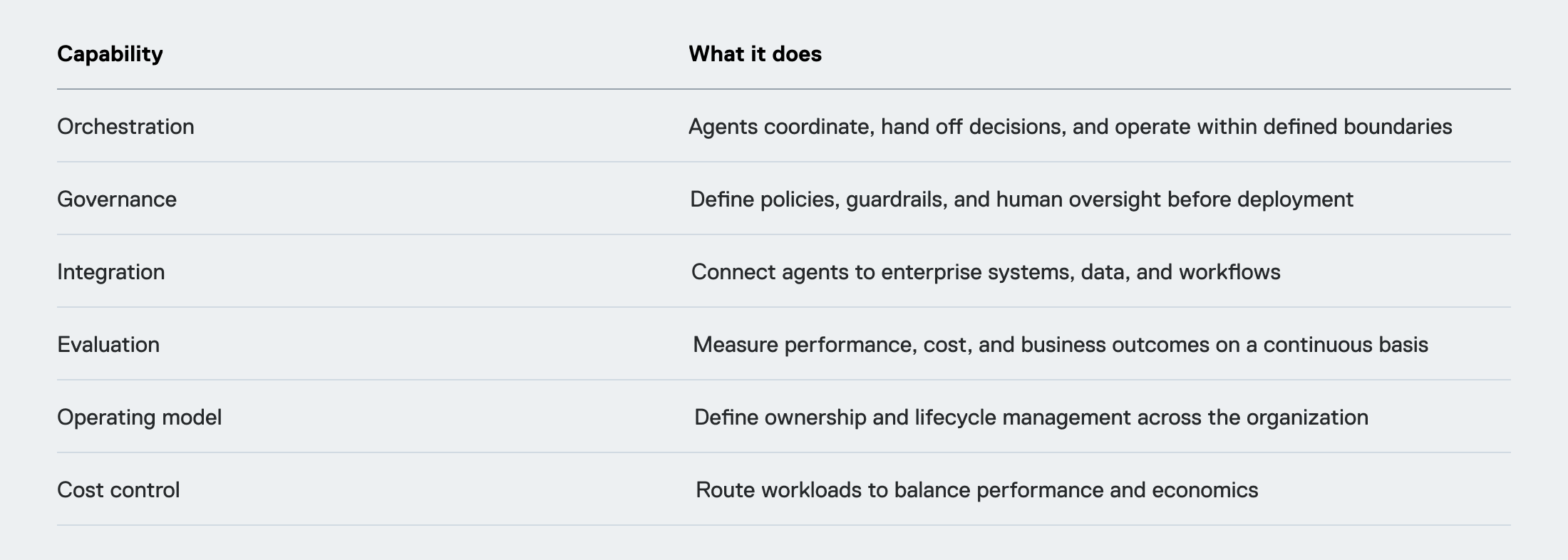Image resolution: width=1568 pixels, height=560 pixels.
Task: Select the Evaluation capability cell
Action: tap(108, 345)
